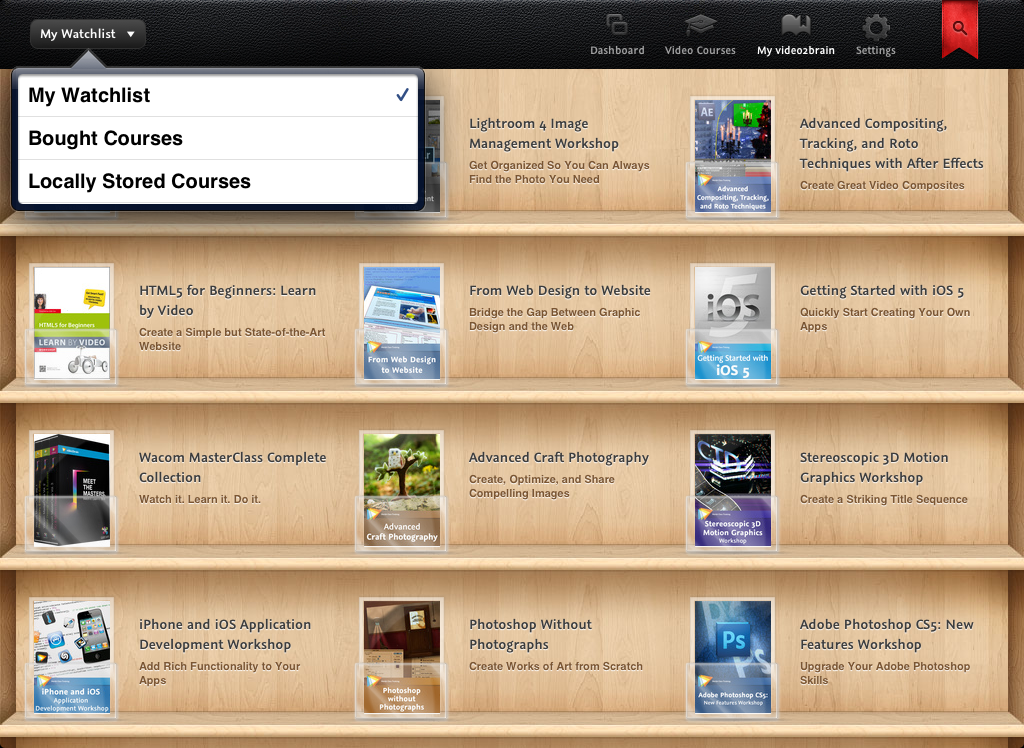Click 'Upgrade Your Adobe Photoshop Skills' text
This screenshot has width=1024, height=748.
[x=885, y=673]
